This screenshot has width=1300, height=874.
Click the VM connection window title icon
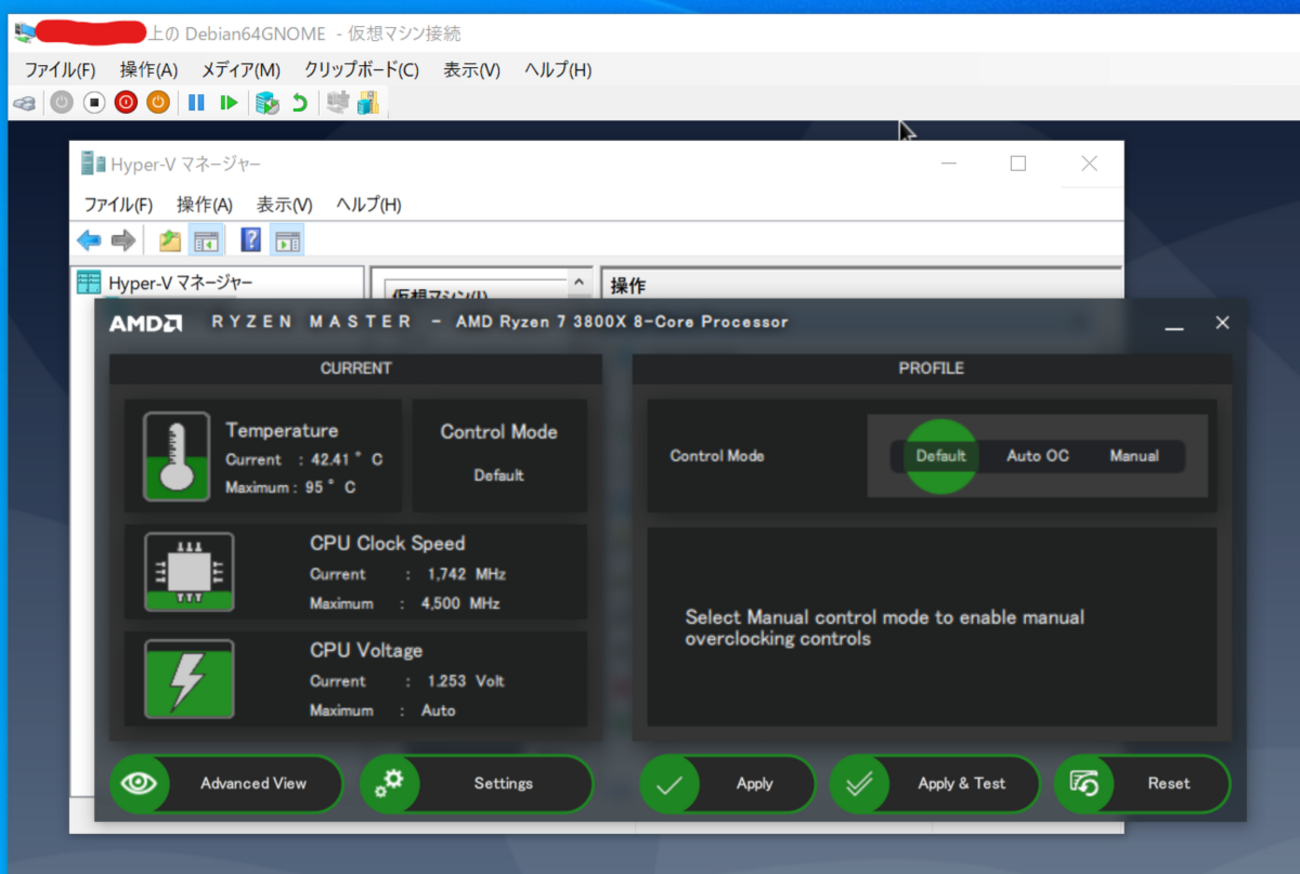coord(25,33)
